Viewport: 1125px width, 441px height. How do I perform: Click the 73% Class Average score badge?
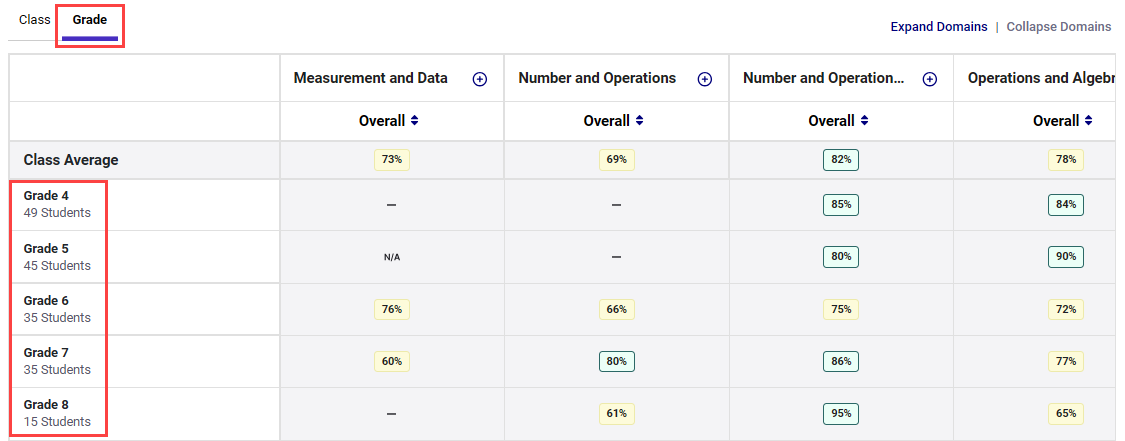[391, 160]
